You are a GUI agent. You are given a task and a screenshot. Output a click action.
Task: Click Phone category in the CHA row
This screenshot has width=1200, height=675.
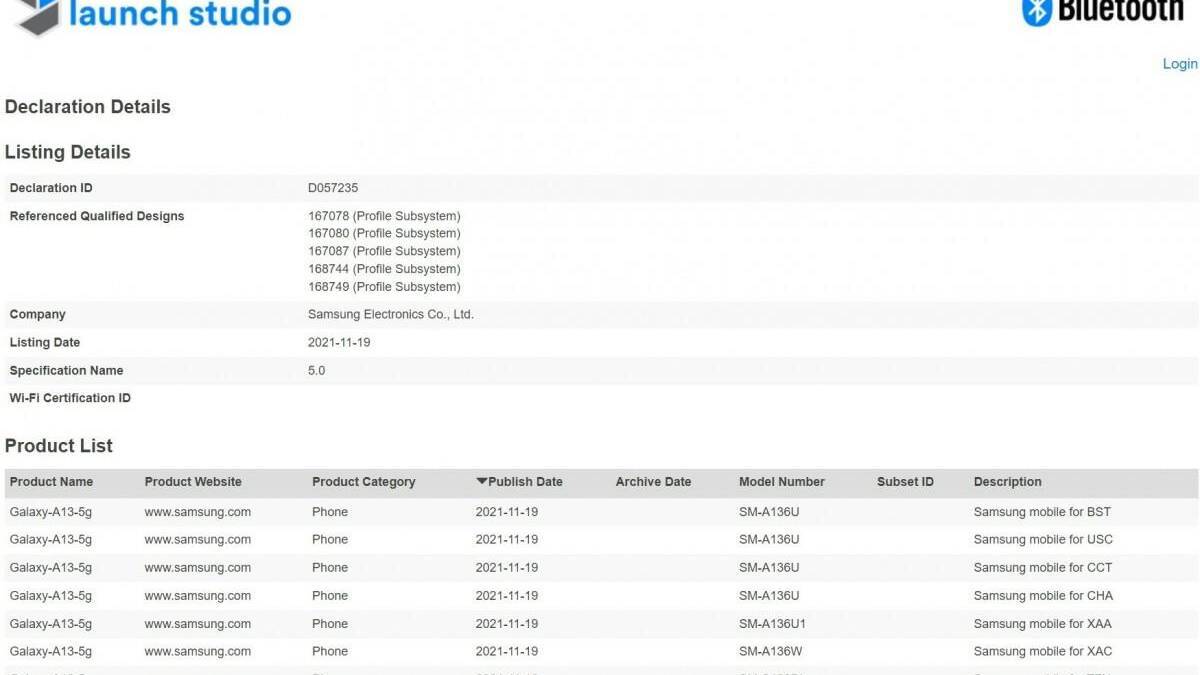(330, 596)
